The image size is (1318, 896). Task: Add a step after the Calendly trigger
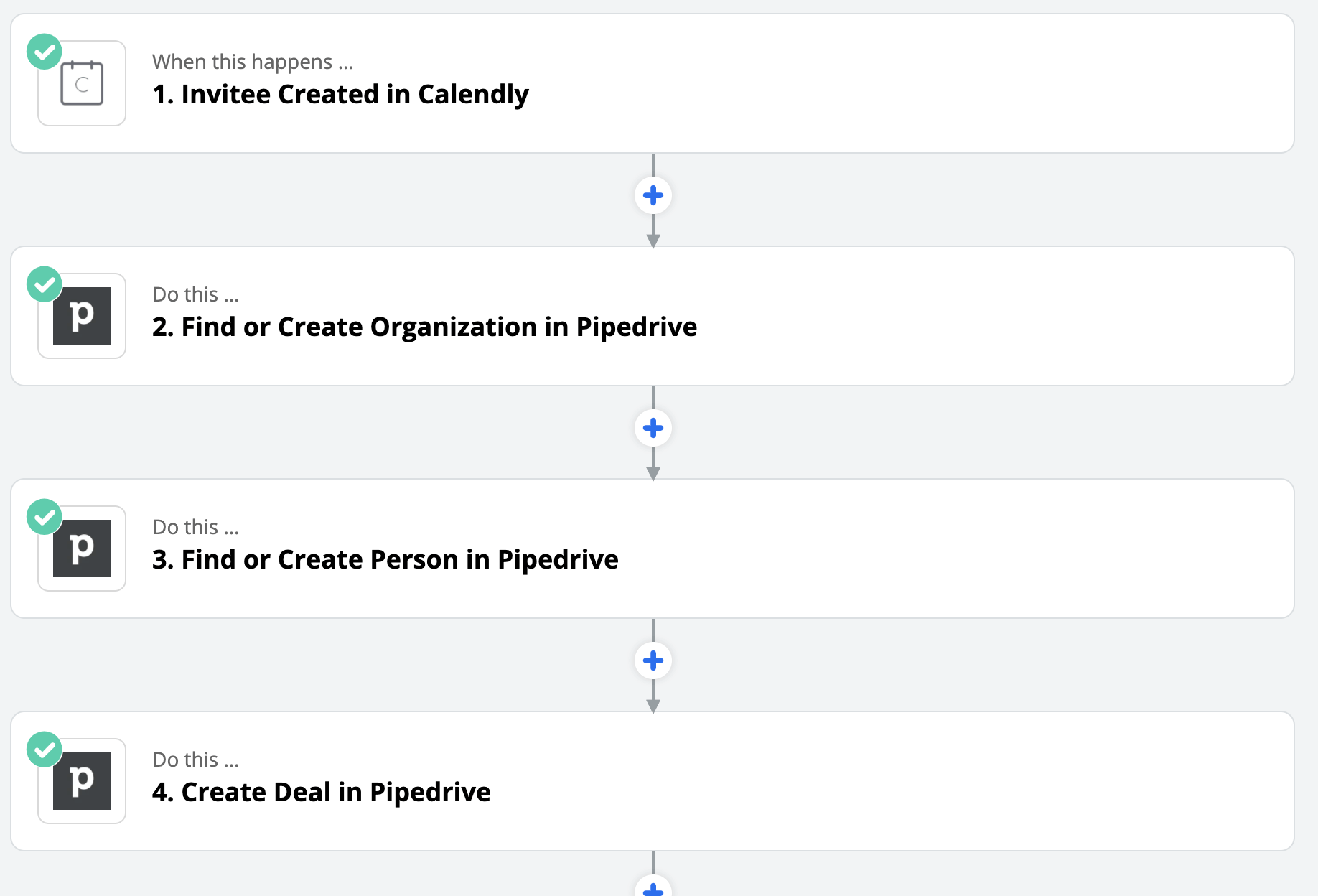653,195
